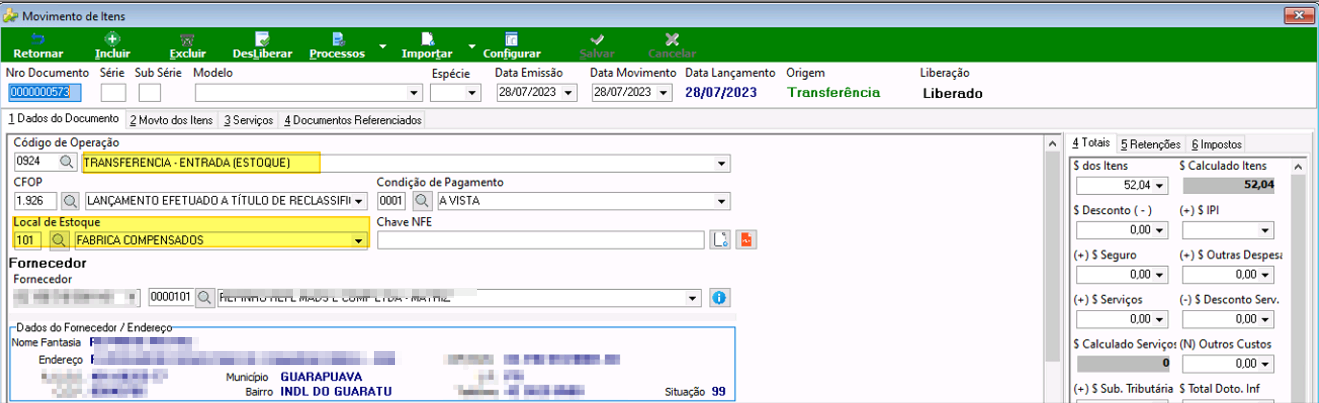Click scroll-up arrow of document data panel
The height and width of the screenshot is (403, 1319).
click(x=1050, y=144)
